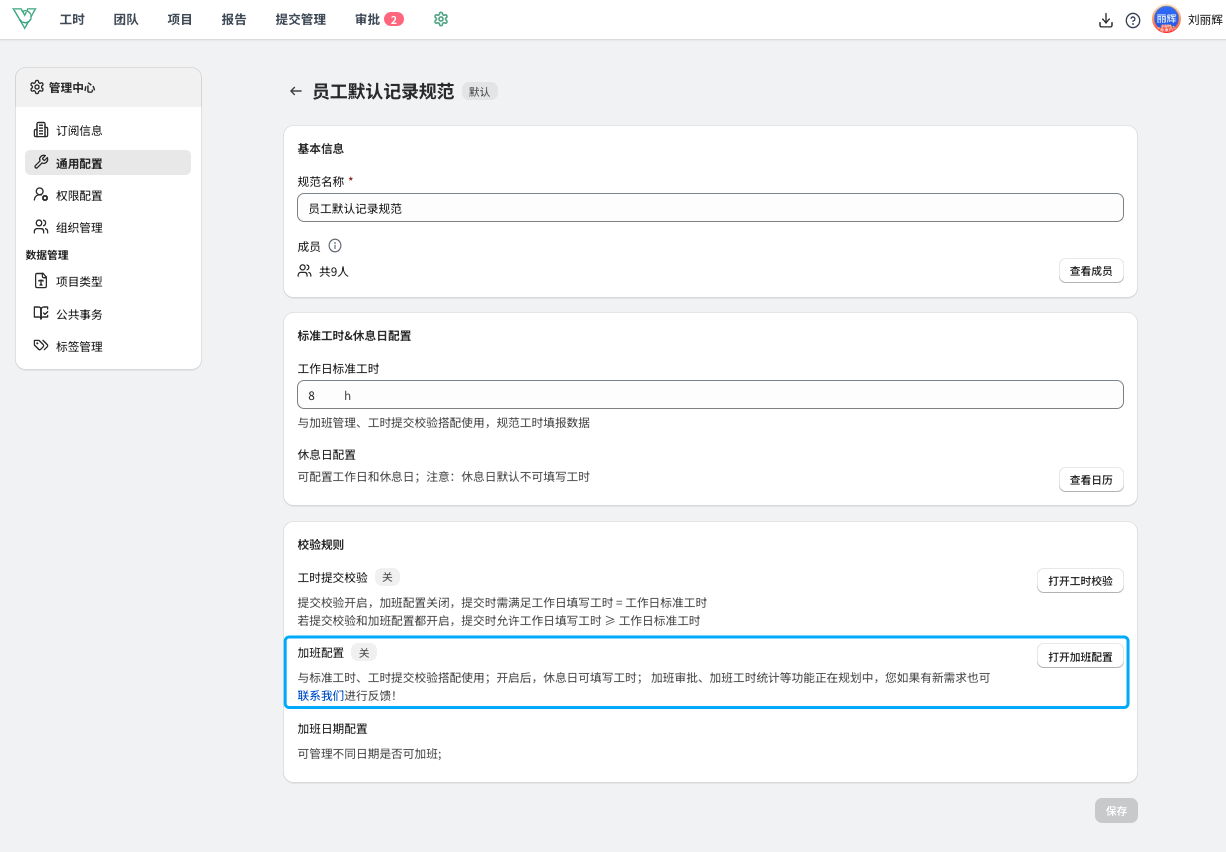Turn on overtime via 打开加班配置 button
This screenshot has height=852, width=1226.
pos(1080,657)
